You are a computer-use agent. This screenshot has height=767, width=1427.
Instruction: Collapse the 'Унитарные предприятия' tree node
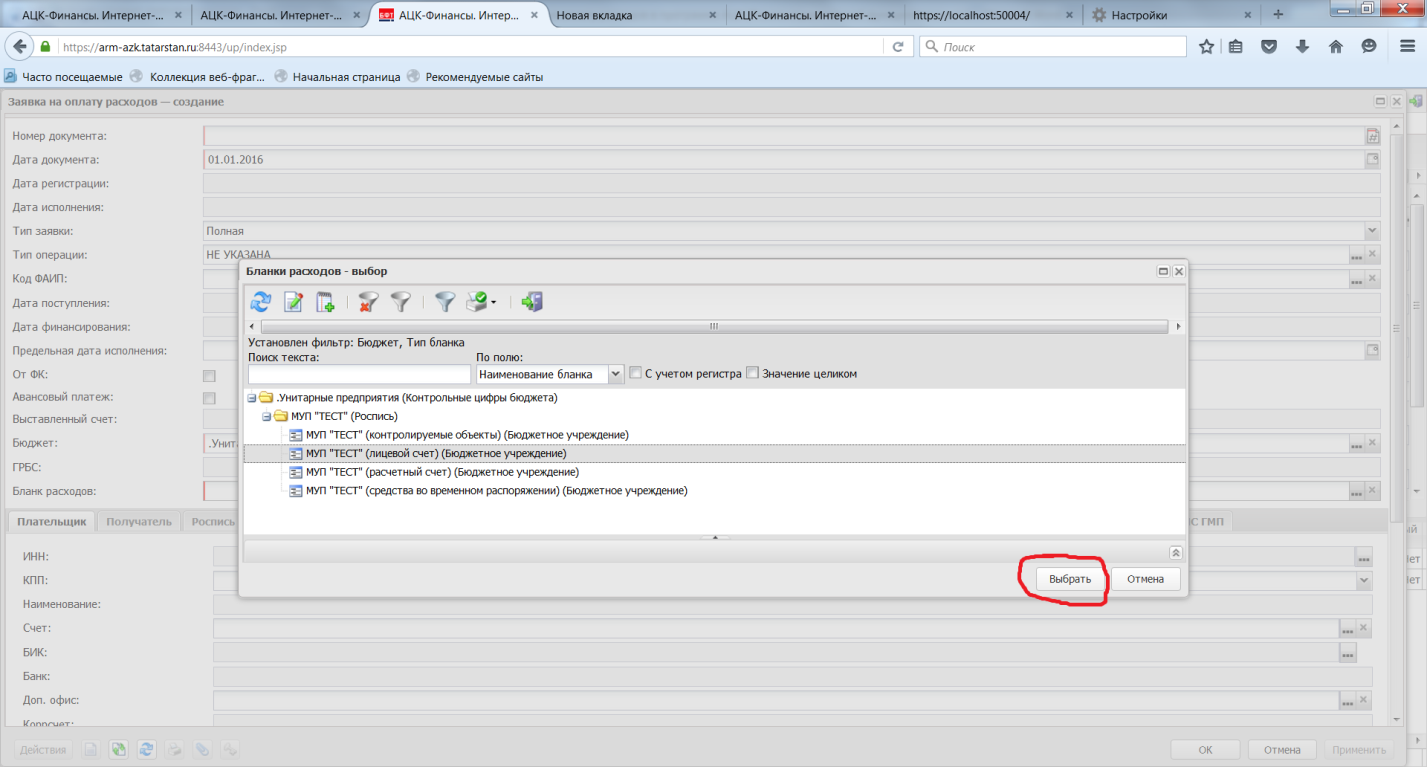click(x=252, y=398)
